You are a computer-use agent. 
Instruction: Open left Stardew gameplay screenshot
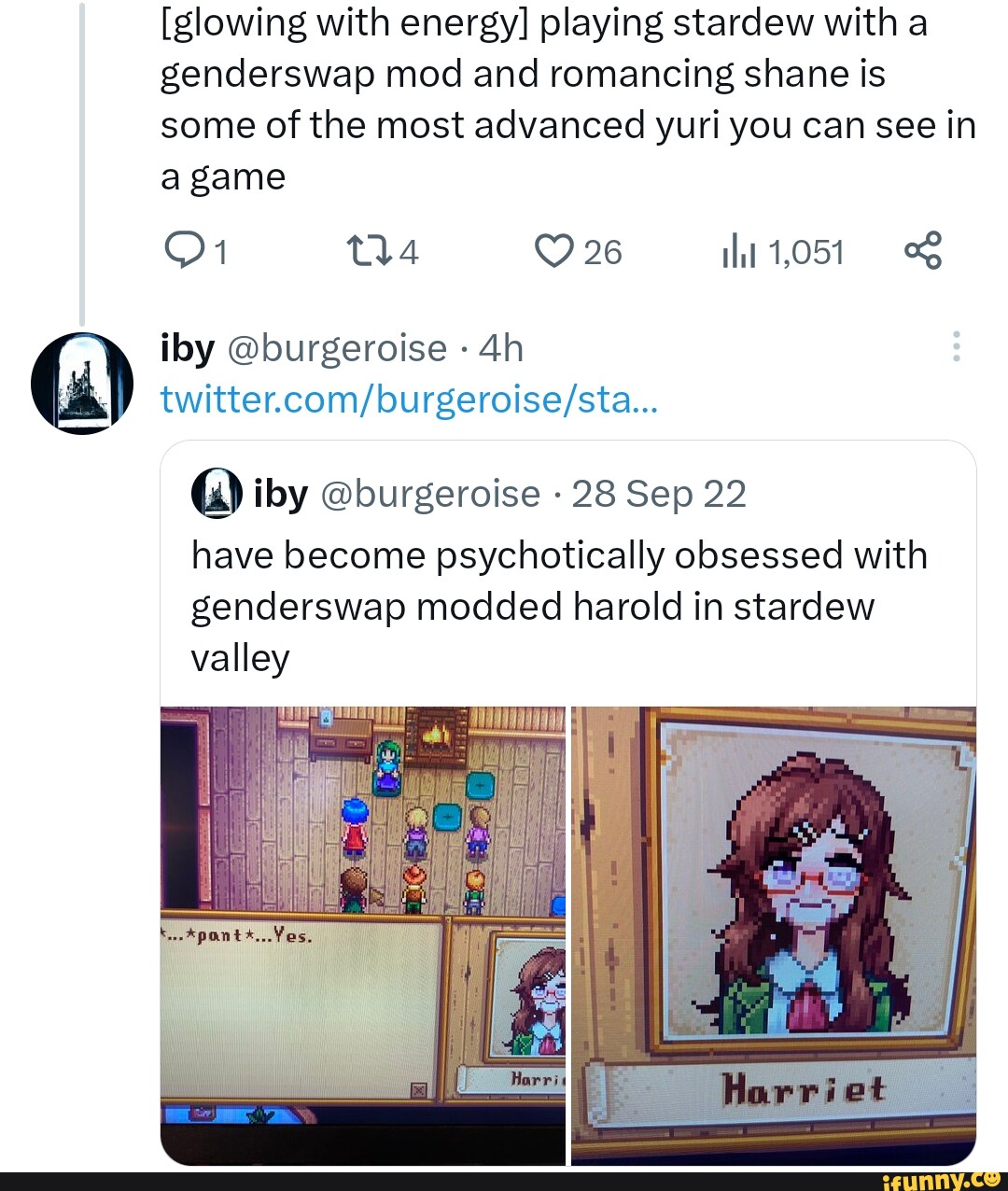362,935
